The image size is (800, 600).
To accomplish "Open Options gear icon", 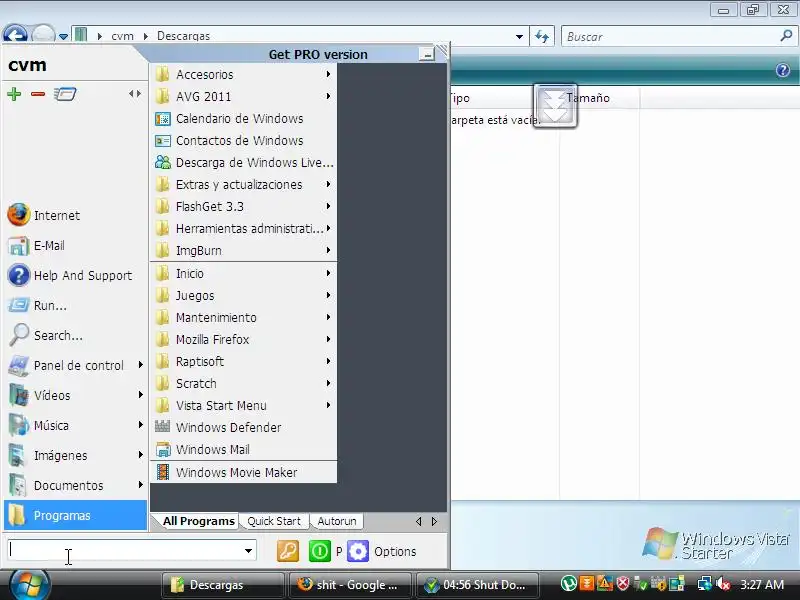I will (x=358, y=551).
